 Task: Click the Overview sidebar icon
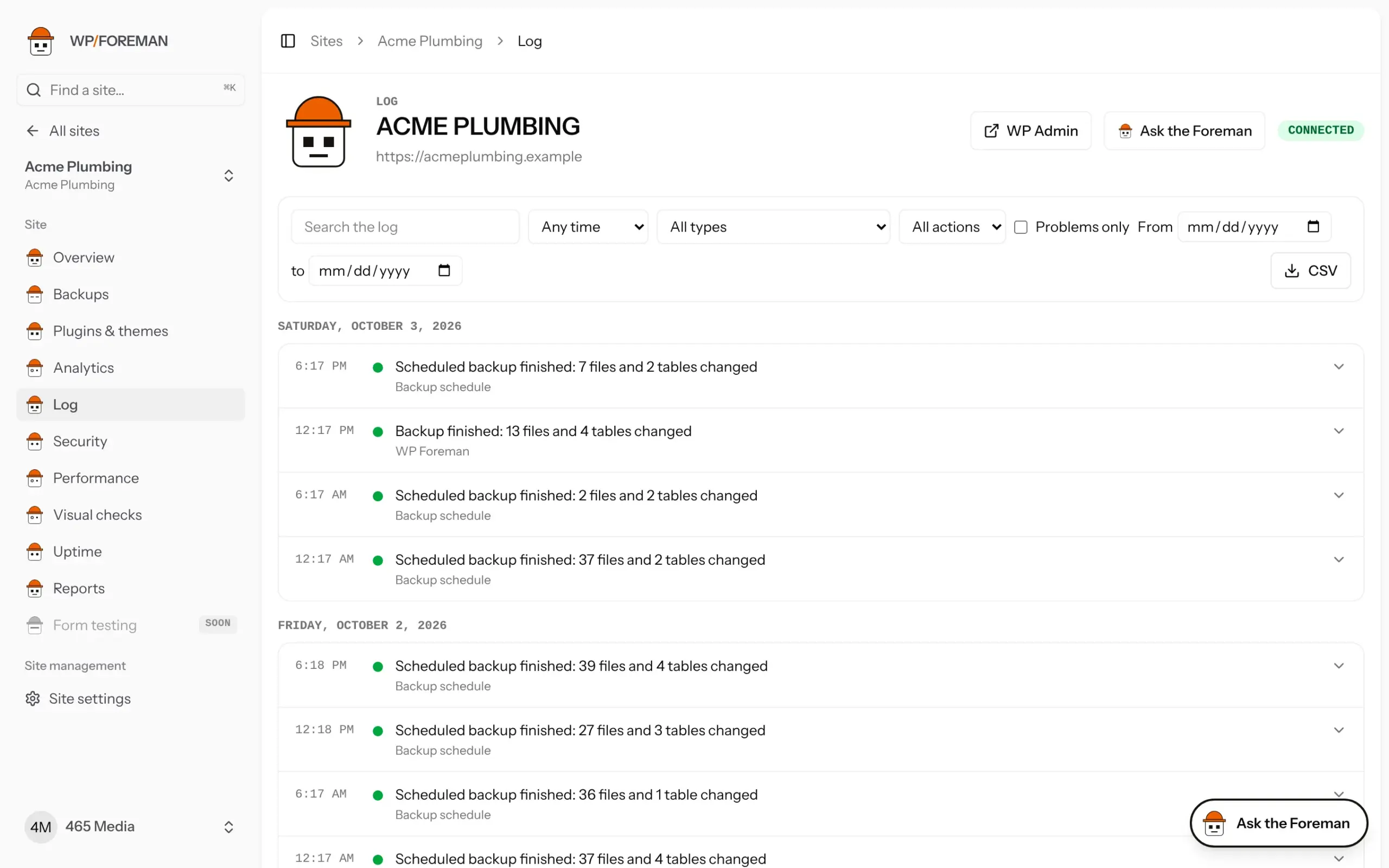tap(34, 258)
